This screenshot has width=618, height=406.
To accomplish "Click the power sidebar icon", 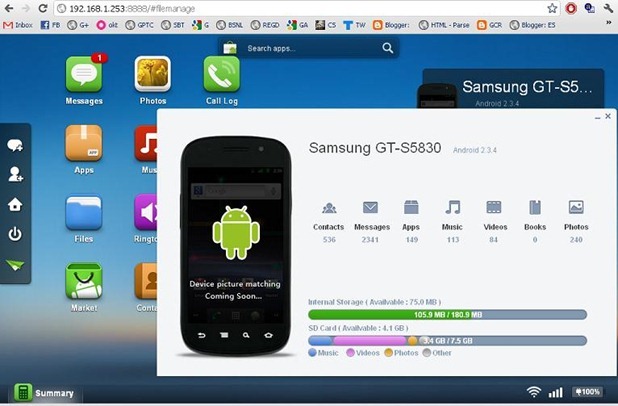I will [15, 234].
